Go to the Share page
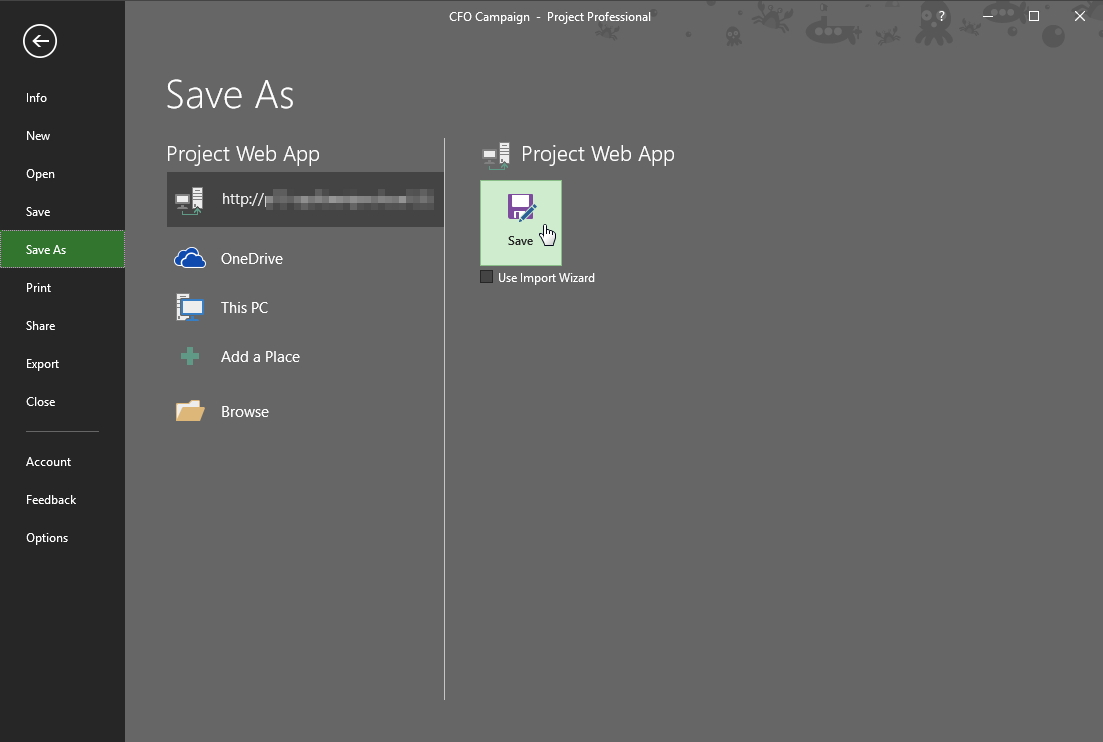This screenshot has height=742, width=1103. click(63, 326)
